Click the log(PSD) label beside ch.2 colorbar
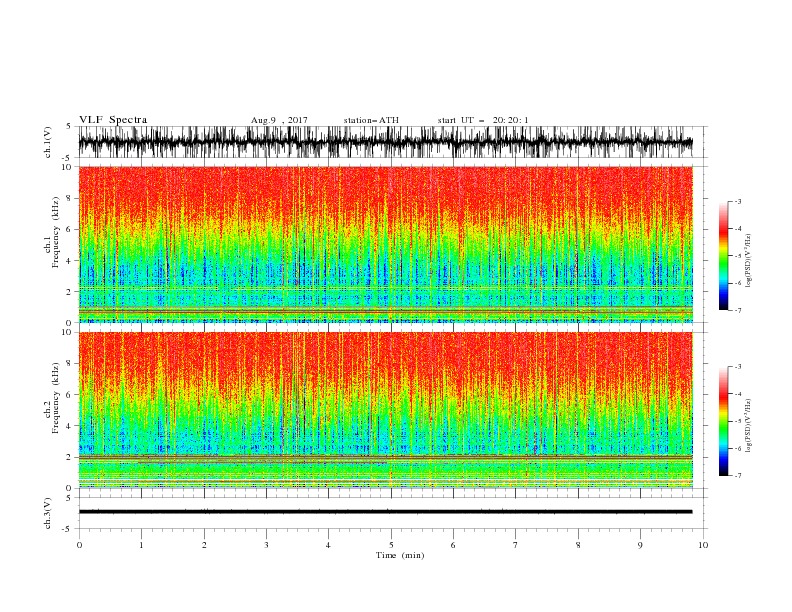 [749, 426]
